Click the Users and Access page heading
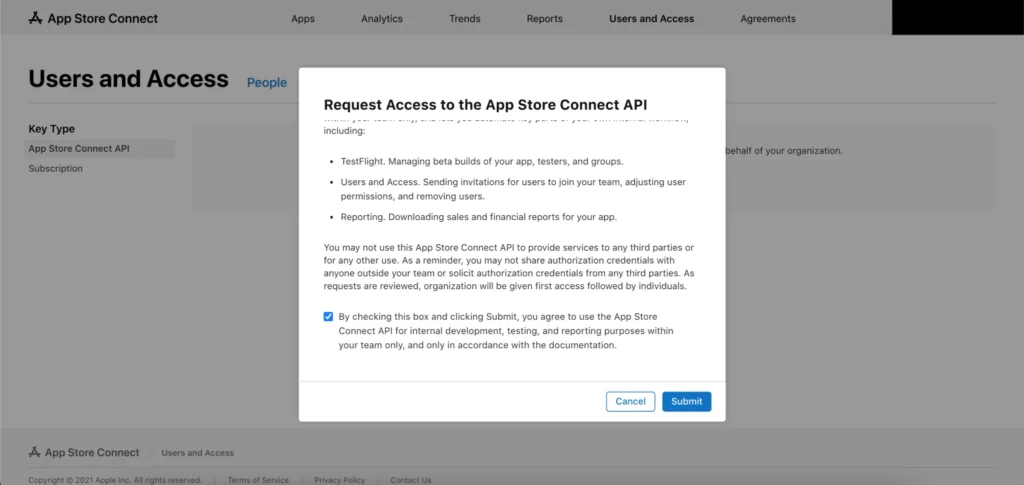Viewport: 1024px width, 485px height. [129, 79]
